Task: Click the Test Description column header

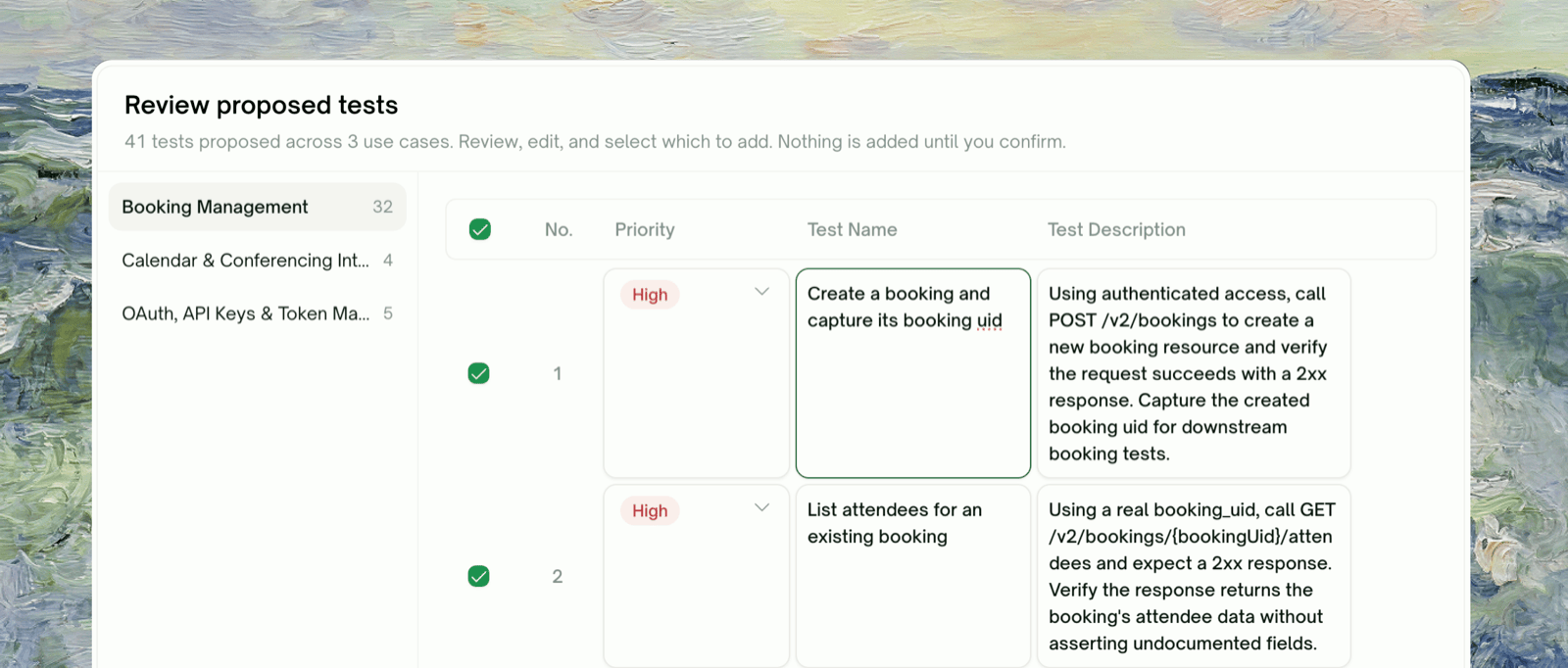Action: click(1116, 229)
